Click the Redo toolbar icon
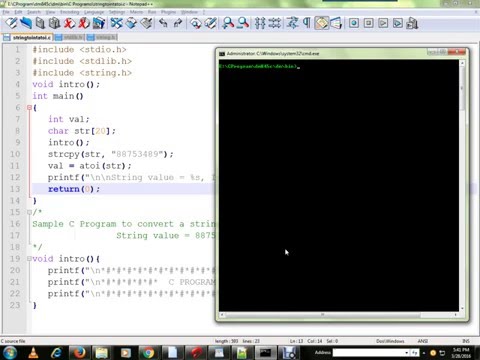480x360 pixels. click(x=178, y=23)
